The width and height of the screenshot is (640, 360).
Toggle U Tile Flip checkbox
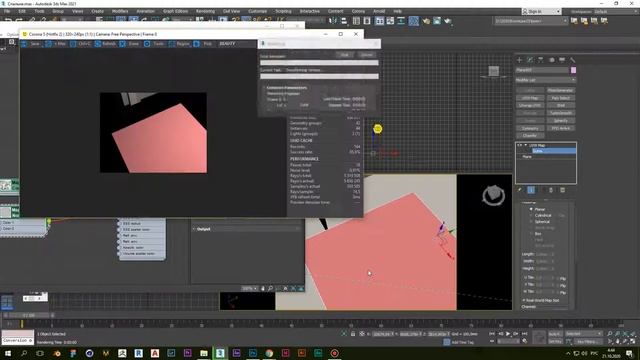(x=559, y=278)
